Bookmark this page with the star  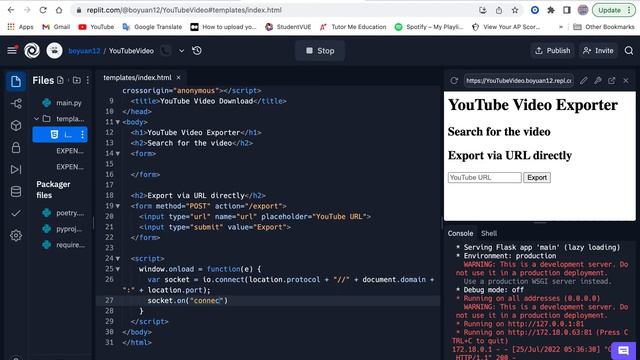click(x=515, y=10)
